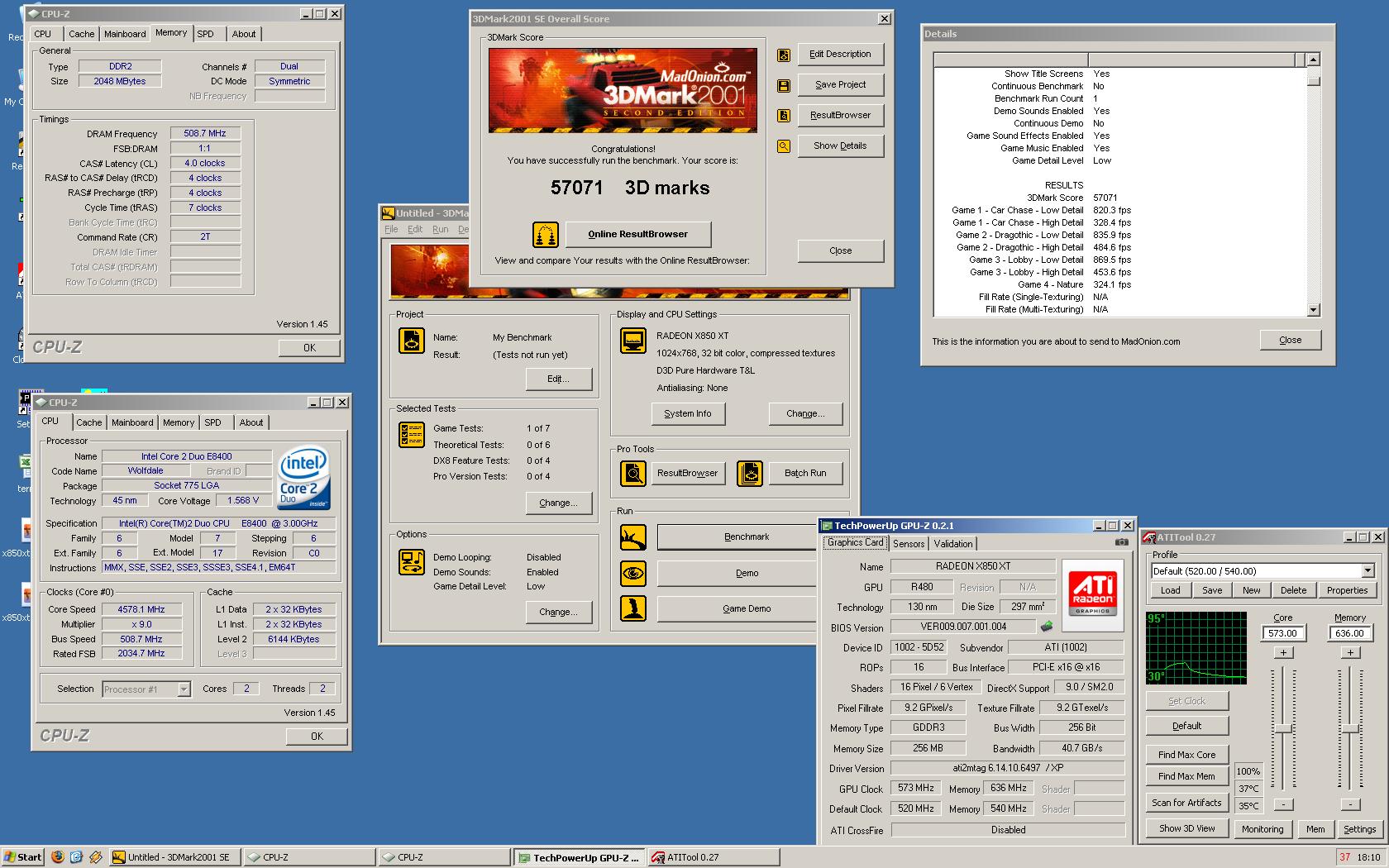Open the Edit menu in 3DMark2001 window
The image size is (1389, 868).
(x=415, y=230)
